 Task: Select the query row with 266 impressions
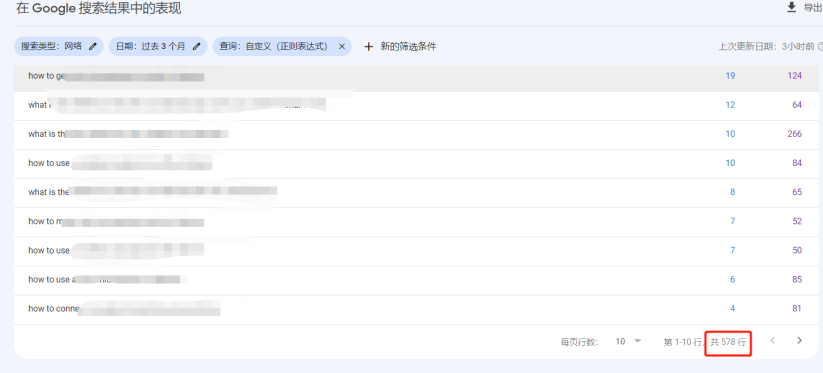[416, 134]
